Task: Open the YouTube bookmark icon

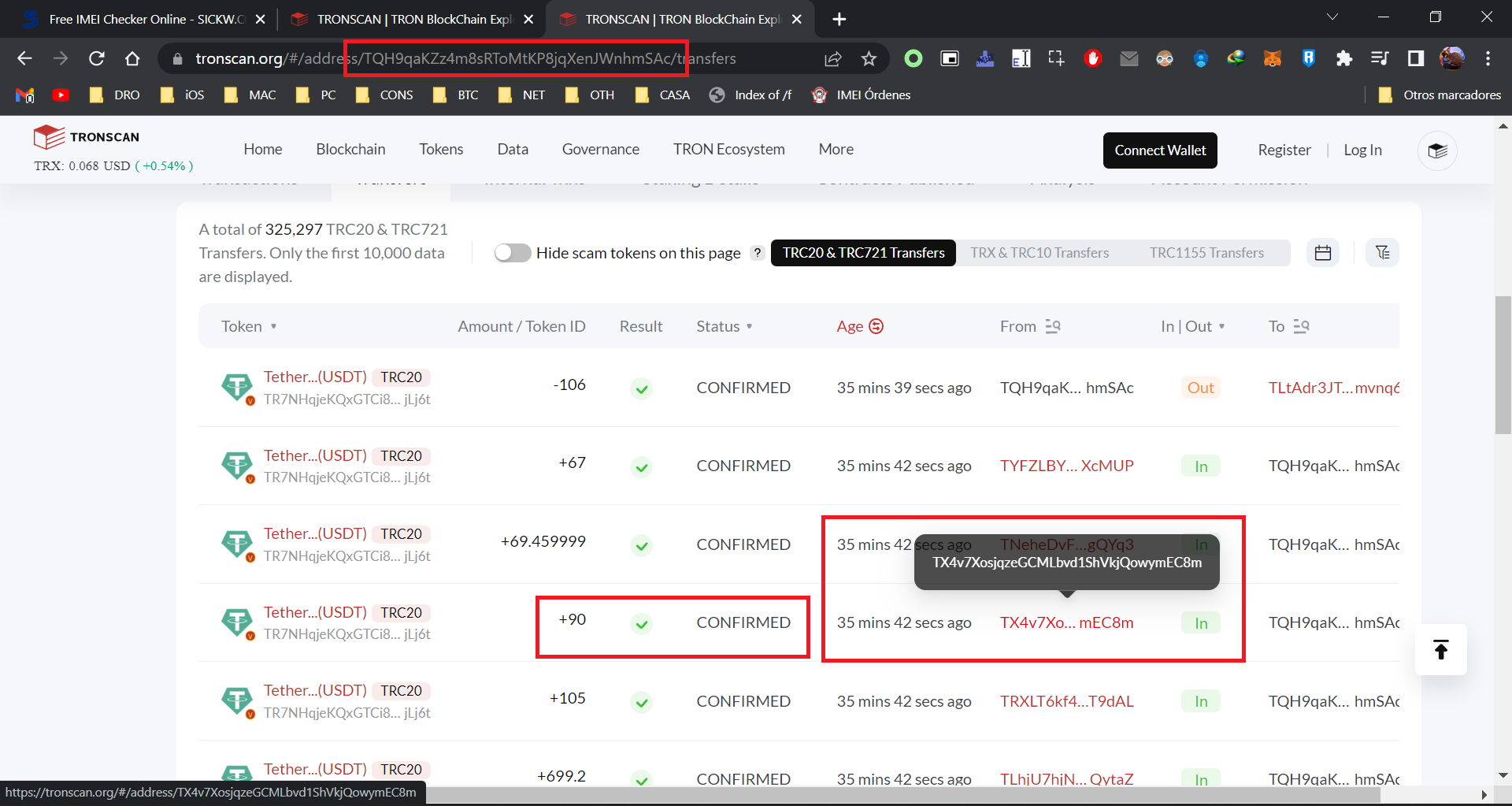Action: (x=61, y=95)
